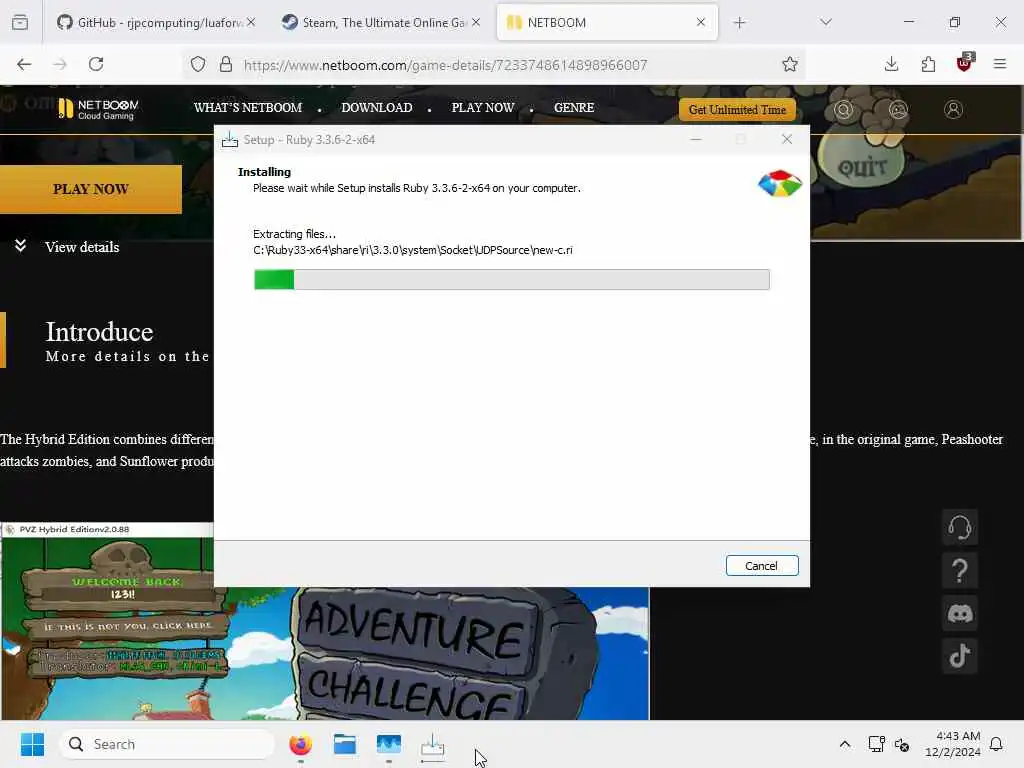Viewport: 1024px width, 768px height.
Task: Open the blue monitor app on the taskbar
Action: tap(389, 744)
